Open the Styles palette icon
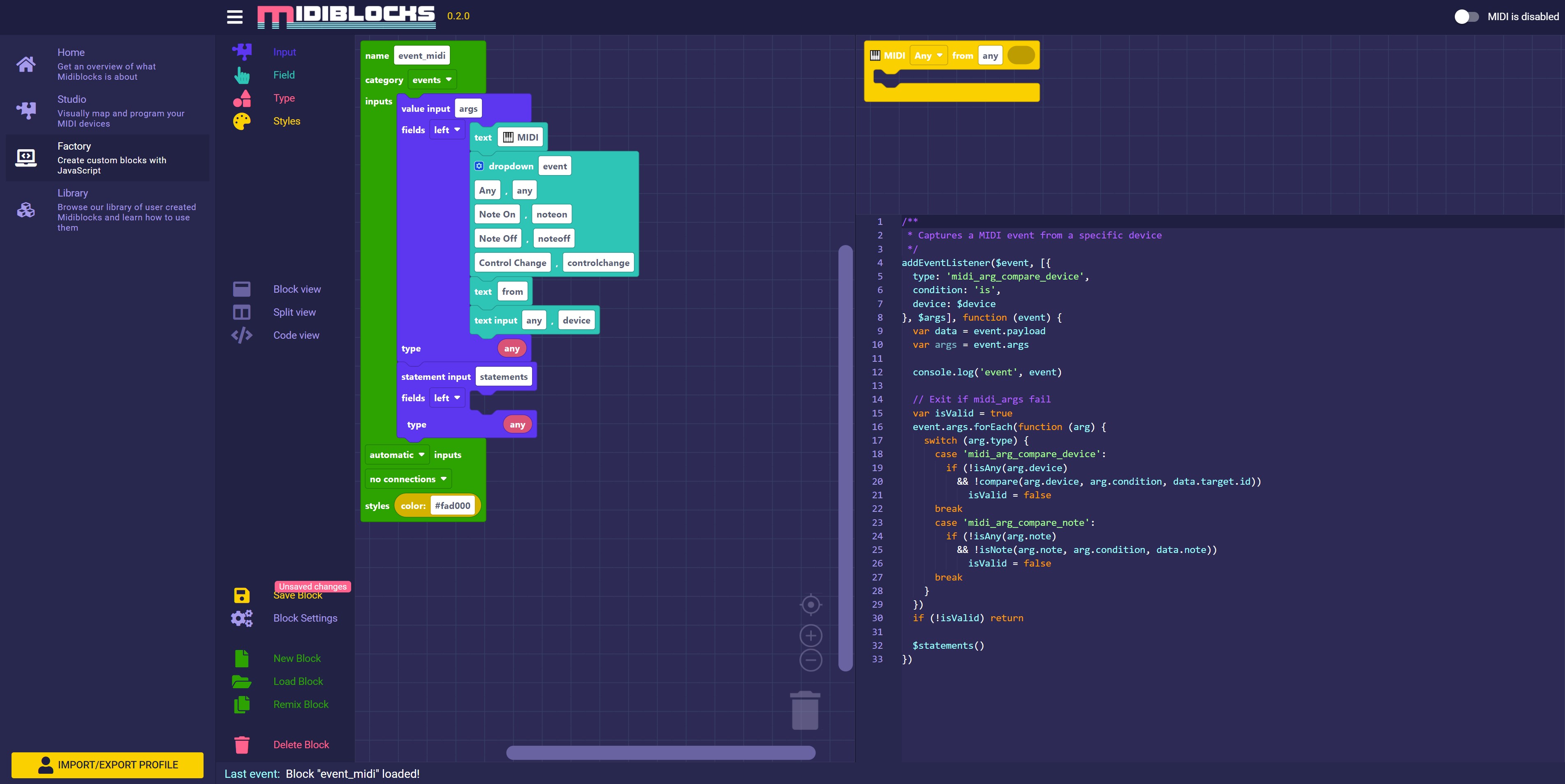This screenshot has height=784, width=1565. point(242,121)
